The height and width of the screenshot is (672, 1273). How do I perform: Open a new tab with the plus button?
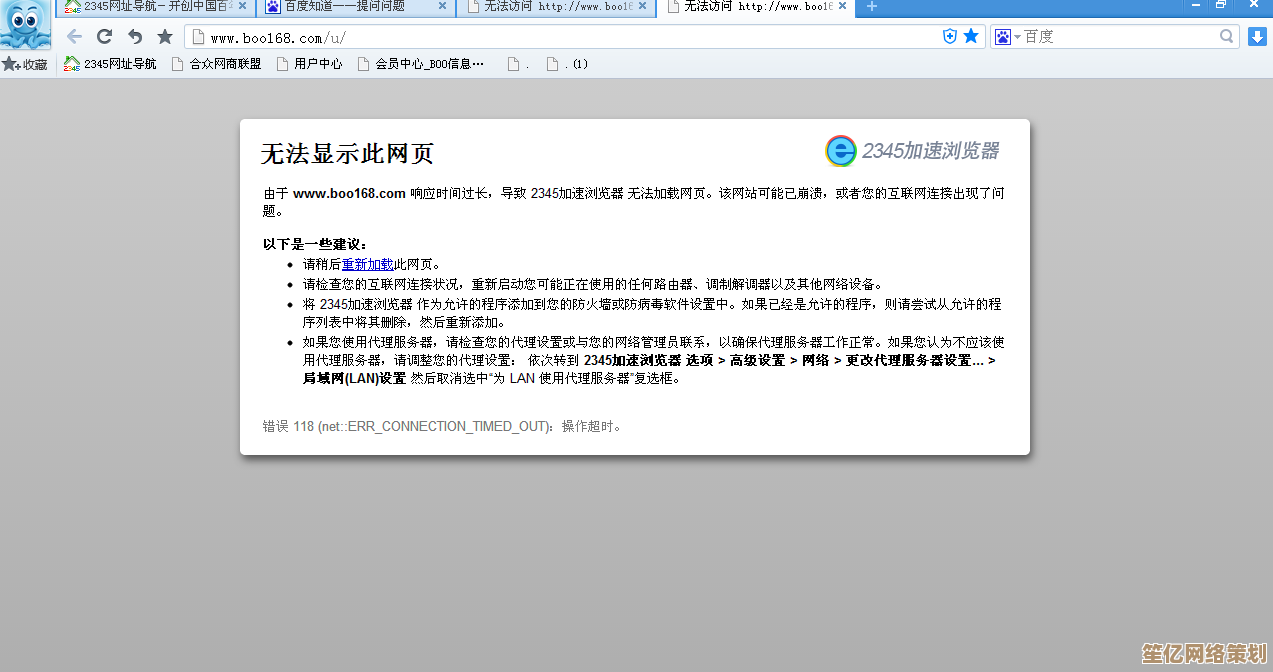872,7
